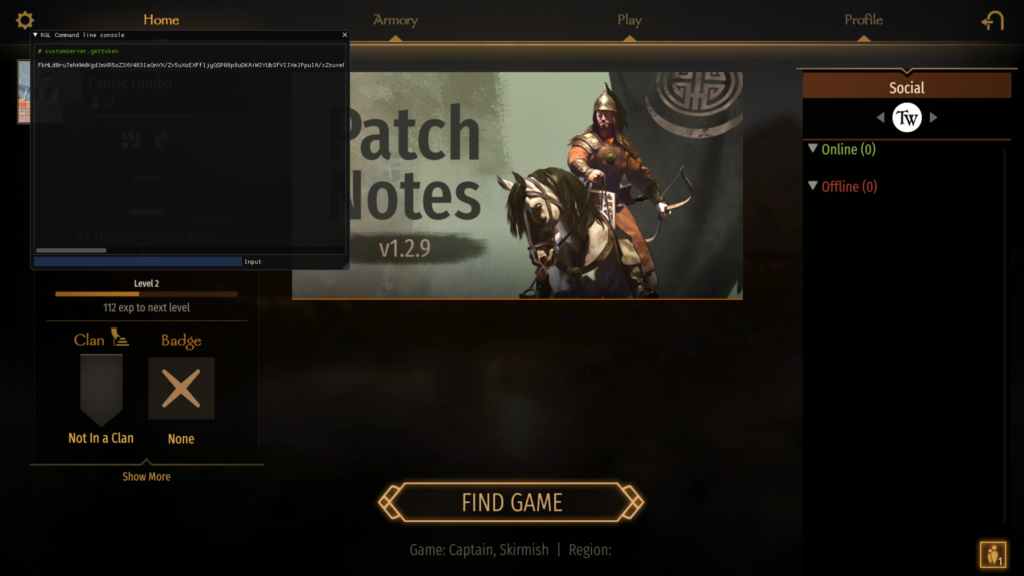Click the exit arrow icon
Viewport: 1024px width, 576px height.
(993, 20)
